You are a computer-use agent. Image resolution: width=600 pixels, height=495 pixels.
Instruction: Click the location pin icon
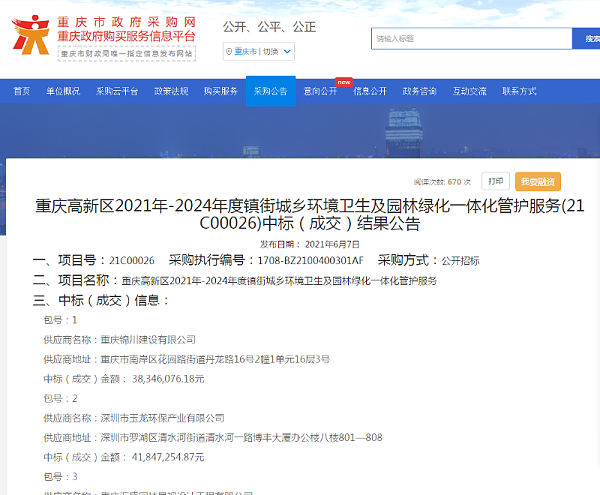click(229, 52)
